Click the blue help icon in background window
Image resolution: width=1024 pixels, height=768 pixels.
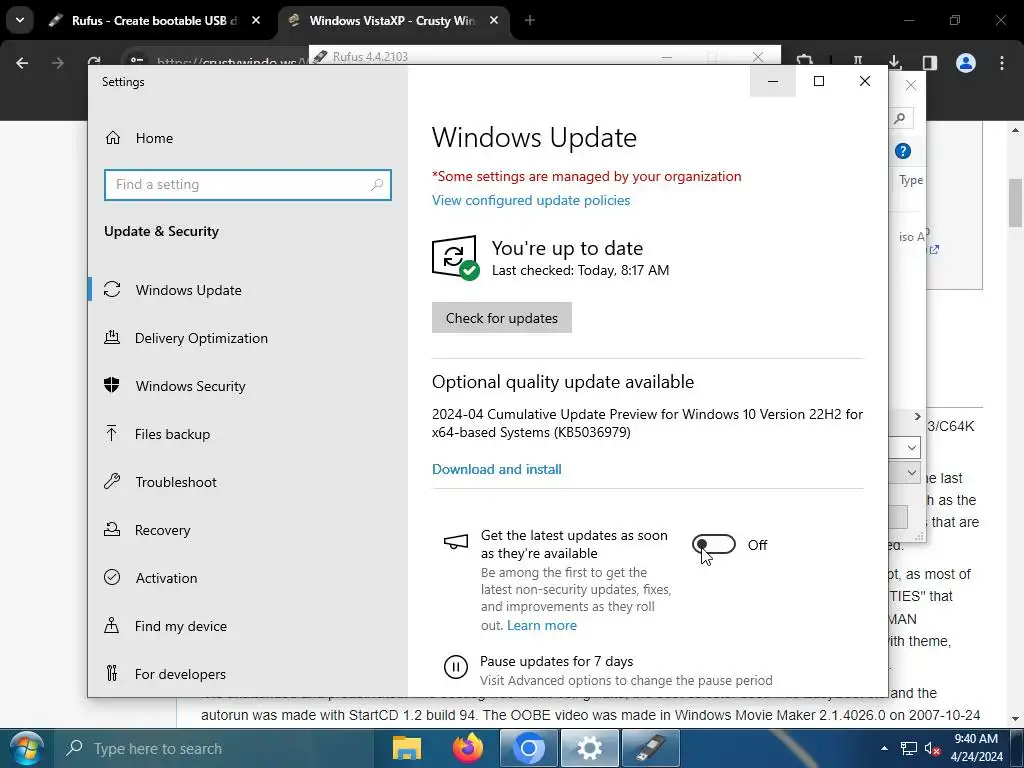point(903,152)
